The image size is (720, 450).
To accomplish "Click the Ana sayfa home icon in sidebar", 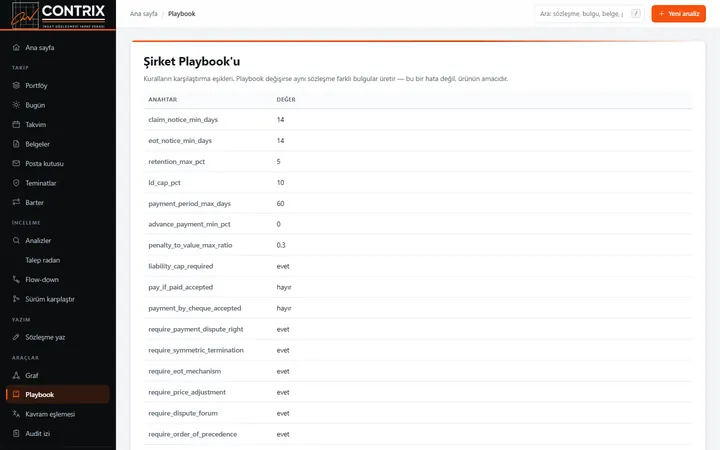I will click(16, 47).
